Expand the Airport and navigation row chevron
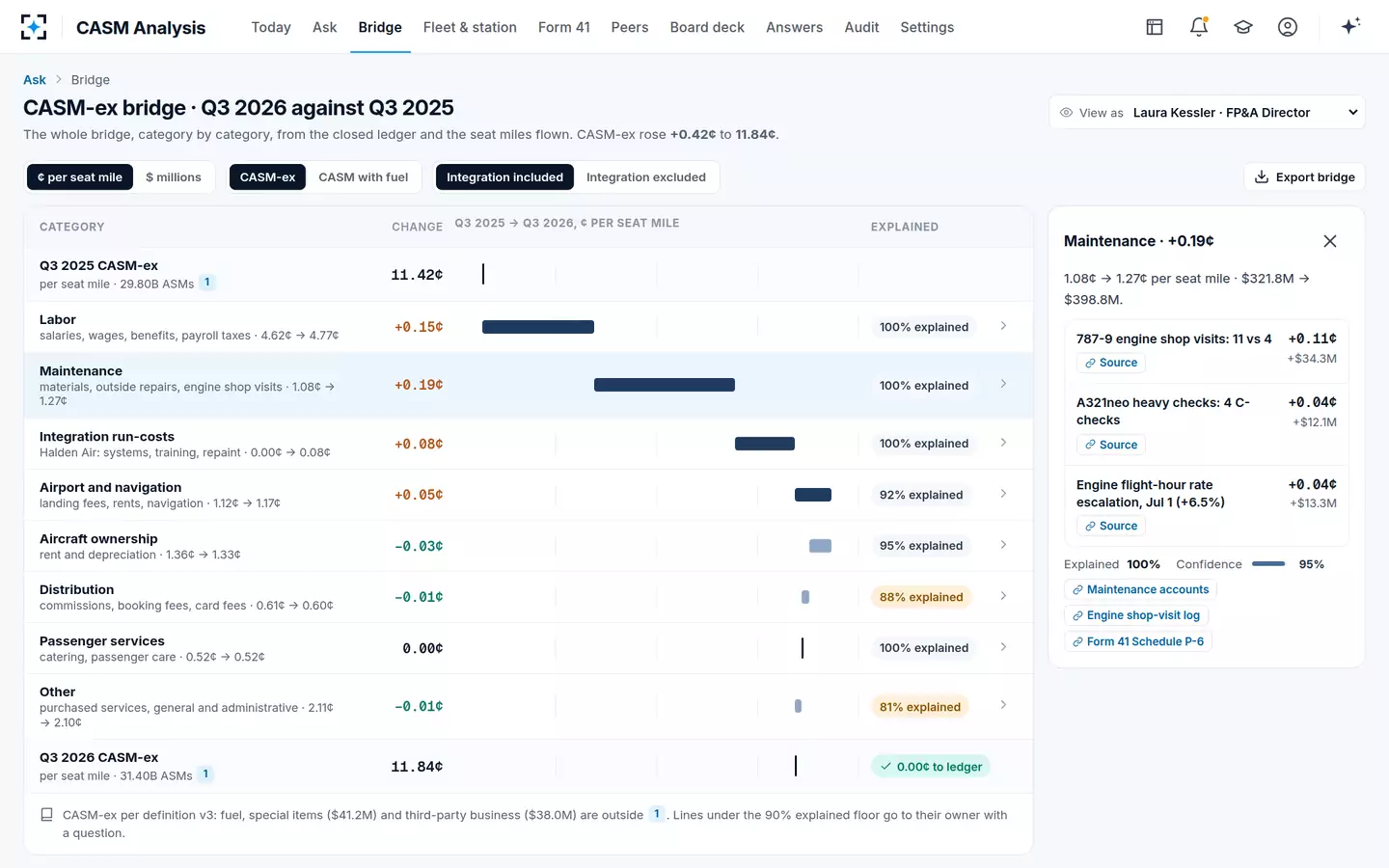1389x868 pixels. [1003, 494]
